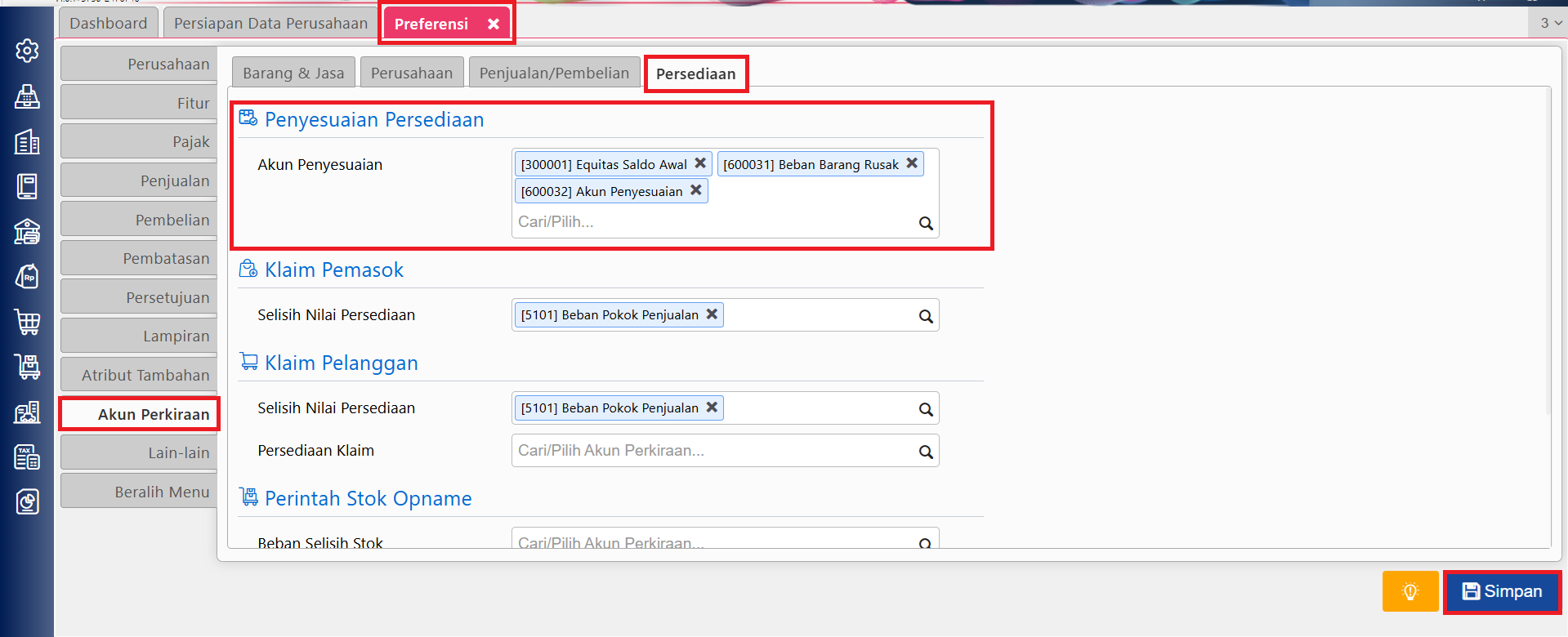Remove the Equitas Saldo Awal account tag
The image size is (1568, 637).
(x=700, y=163)
